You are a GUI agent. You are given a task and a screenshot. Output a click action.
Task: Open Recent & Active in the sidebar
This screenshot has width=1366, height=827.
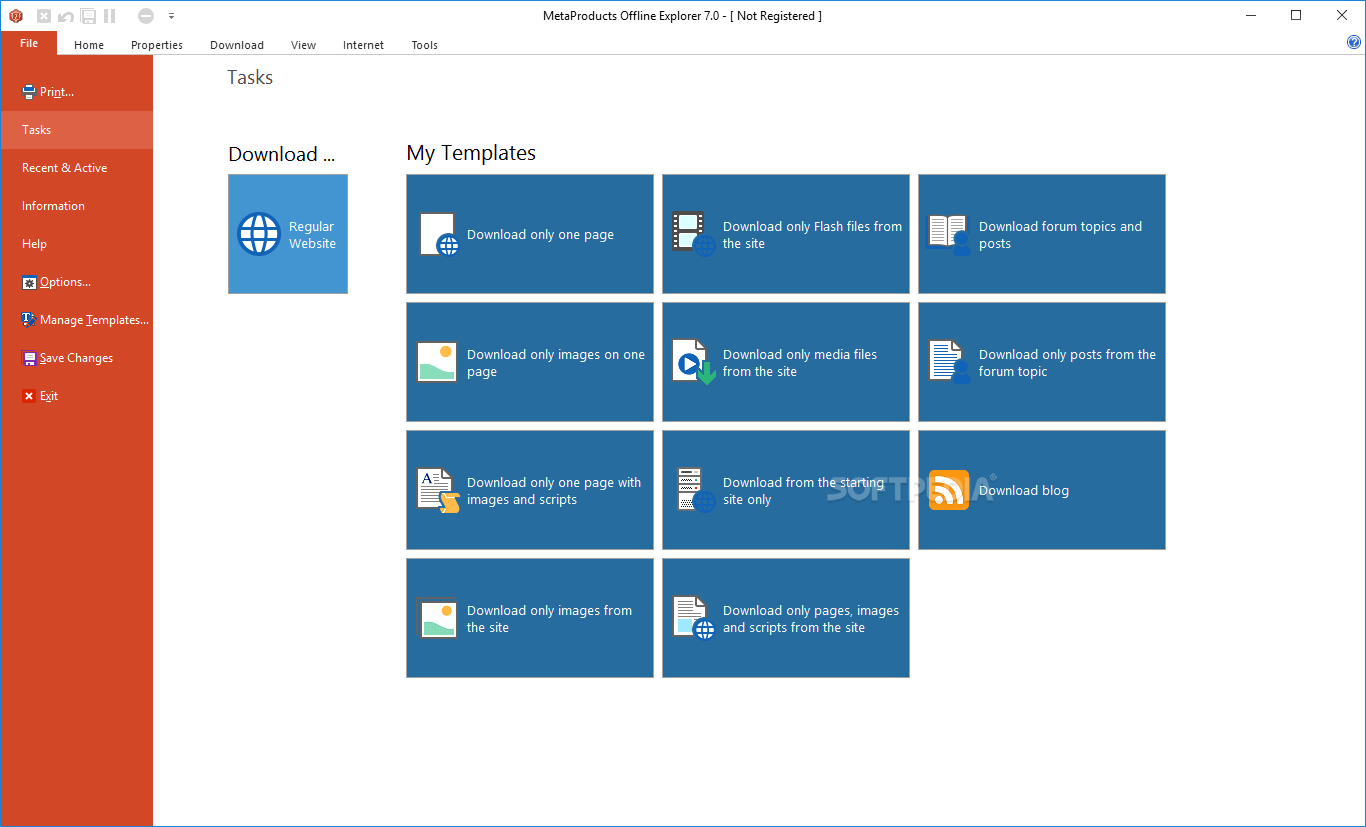77,168
